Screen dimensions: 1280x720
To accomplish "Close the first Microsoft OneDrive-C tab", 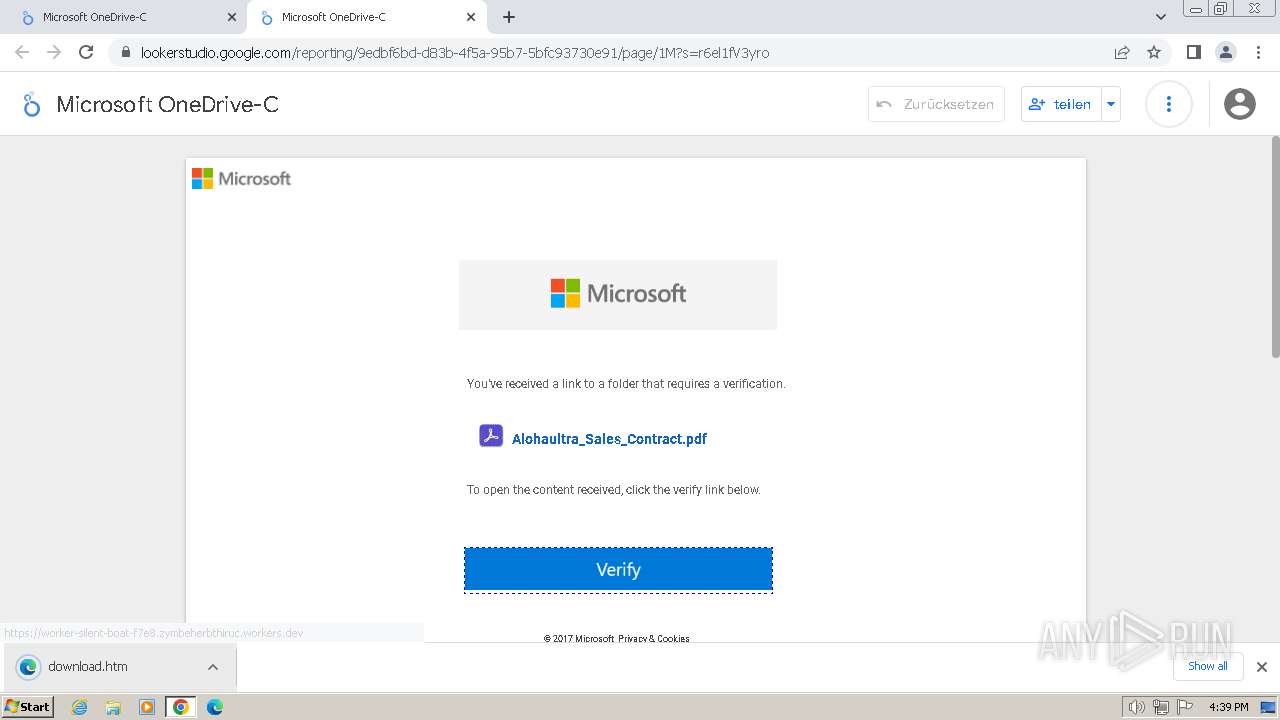I will [232, 17].
